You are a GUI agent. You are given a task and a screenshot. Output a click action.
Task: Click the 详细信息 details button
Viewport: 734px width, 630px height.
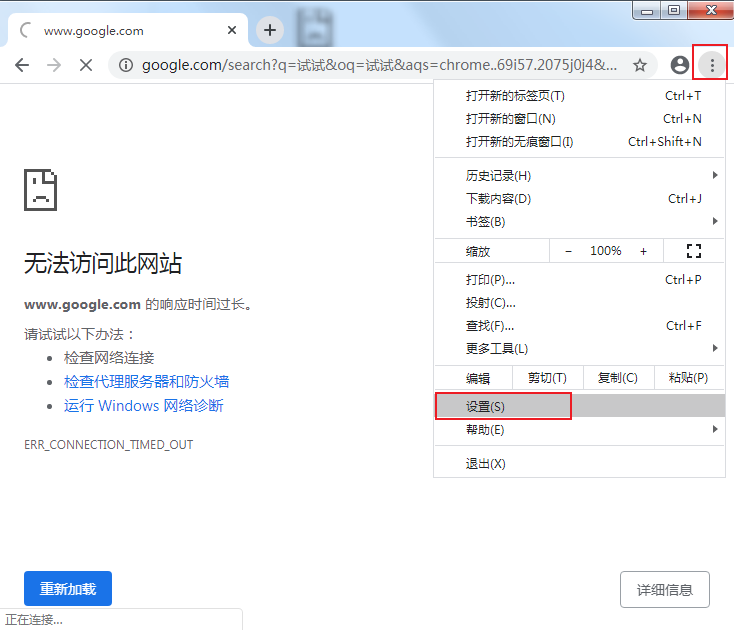[x=665, y=589]
